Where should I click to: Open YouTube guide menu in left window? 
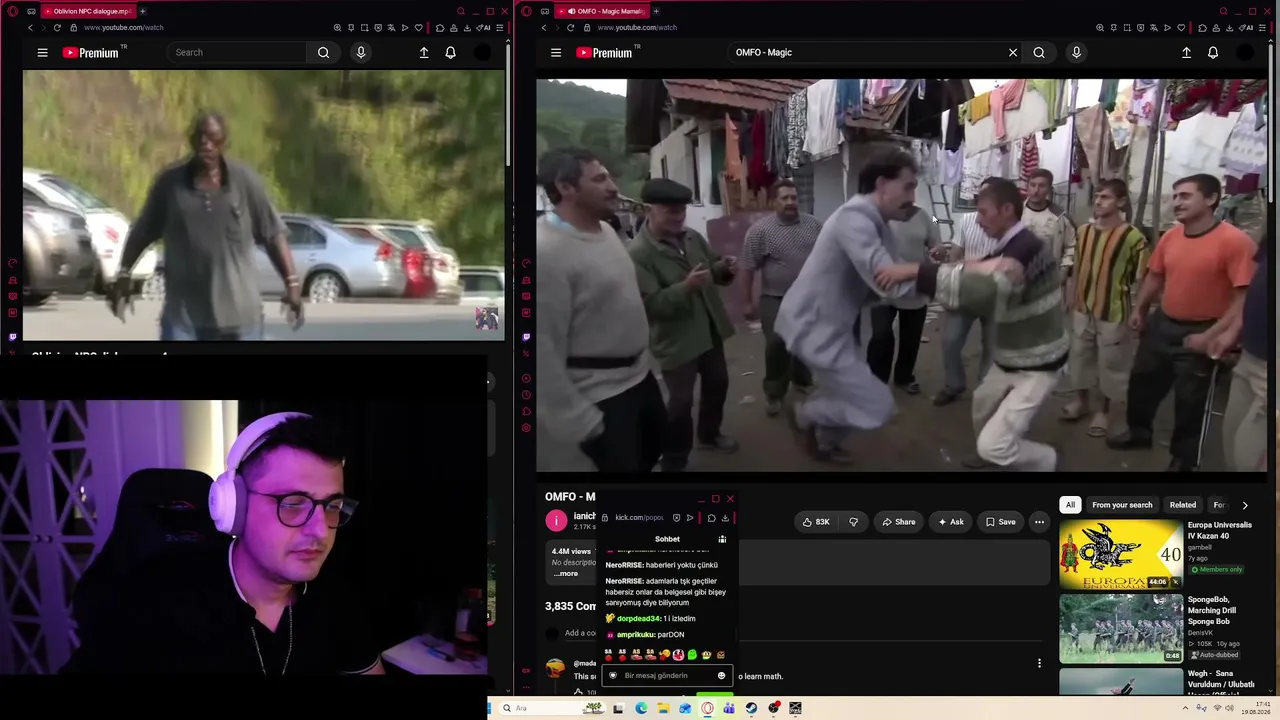42,52
